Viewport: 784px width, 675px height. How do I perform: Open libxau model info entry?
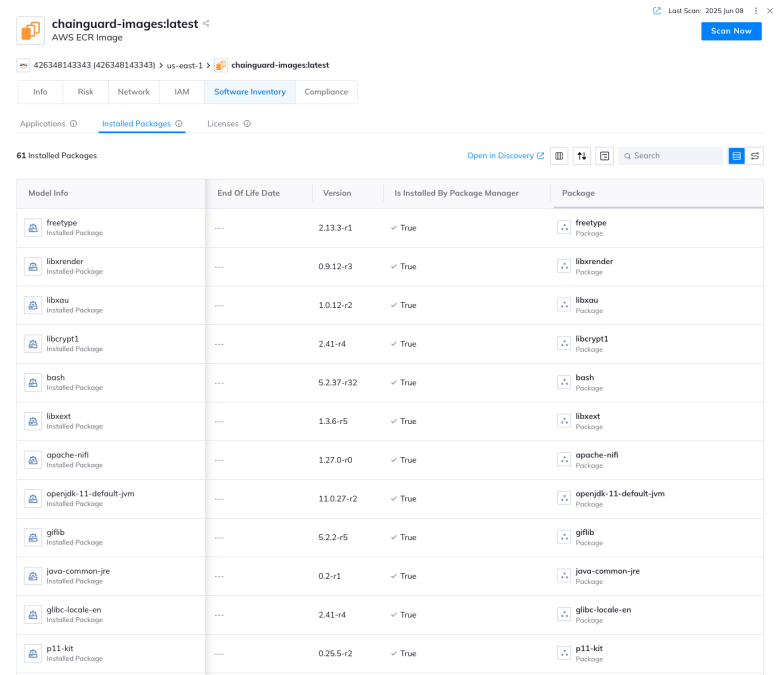(x=58, y=300)
